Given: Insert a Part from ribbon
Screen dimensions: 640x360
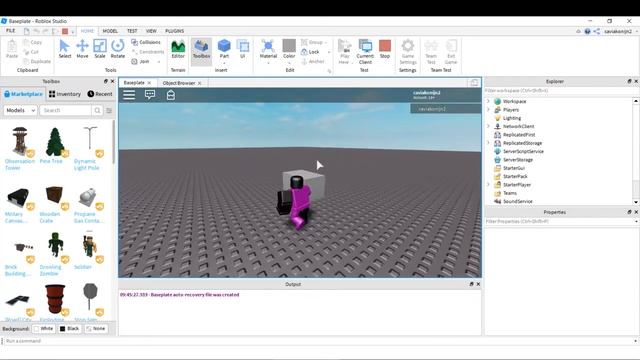Looking at the screenshot, I should tap(224, 50).
